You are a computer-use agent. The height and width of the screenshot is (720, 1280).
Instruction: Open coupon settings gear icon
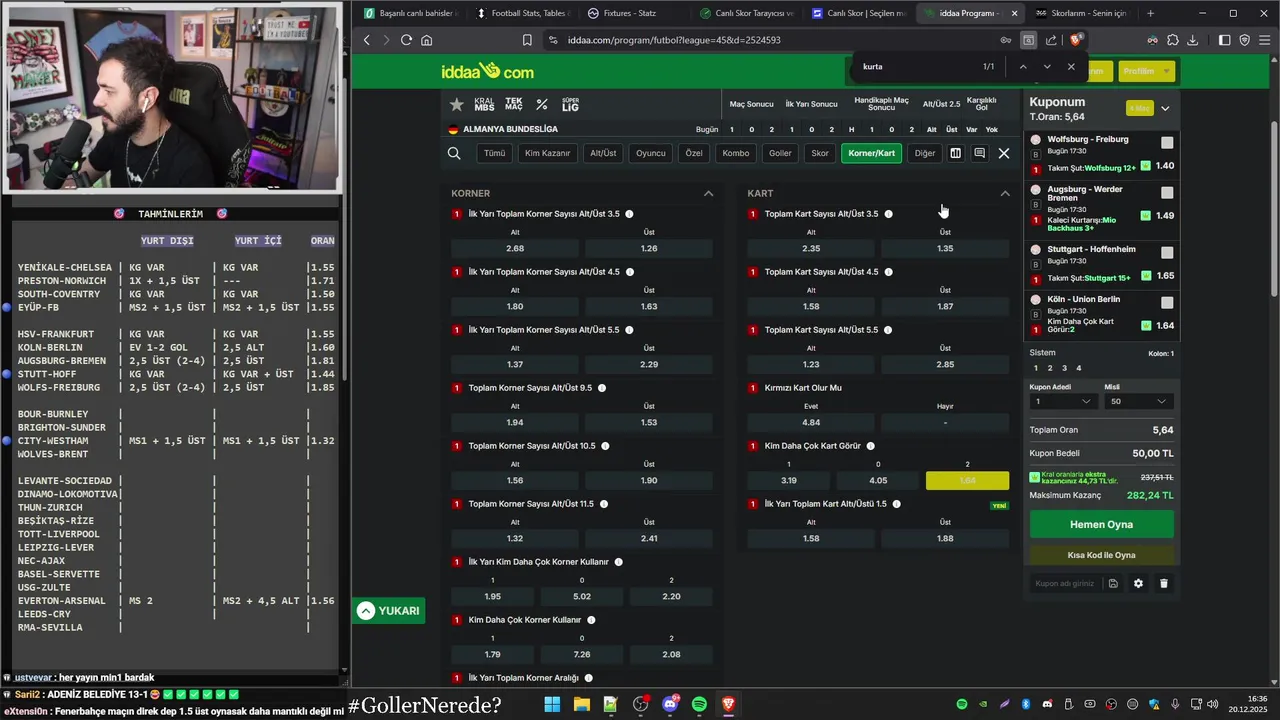coord(1138,583)
